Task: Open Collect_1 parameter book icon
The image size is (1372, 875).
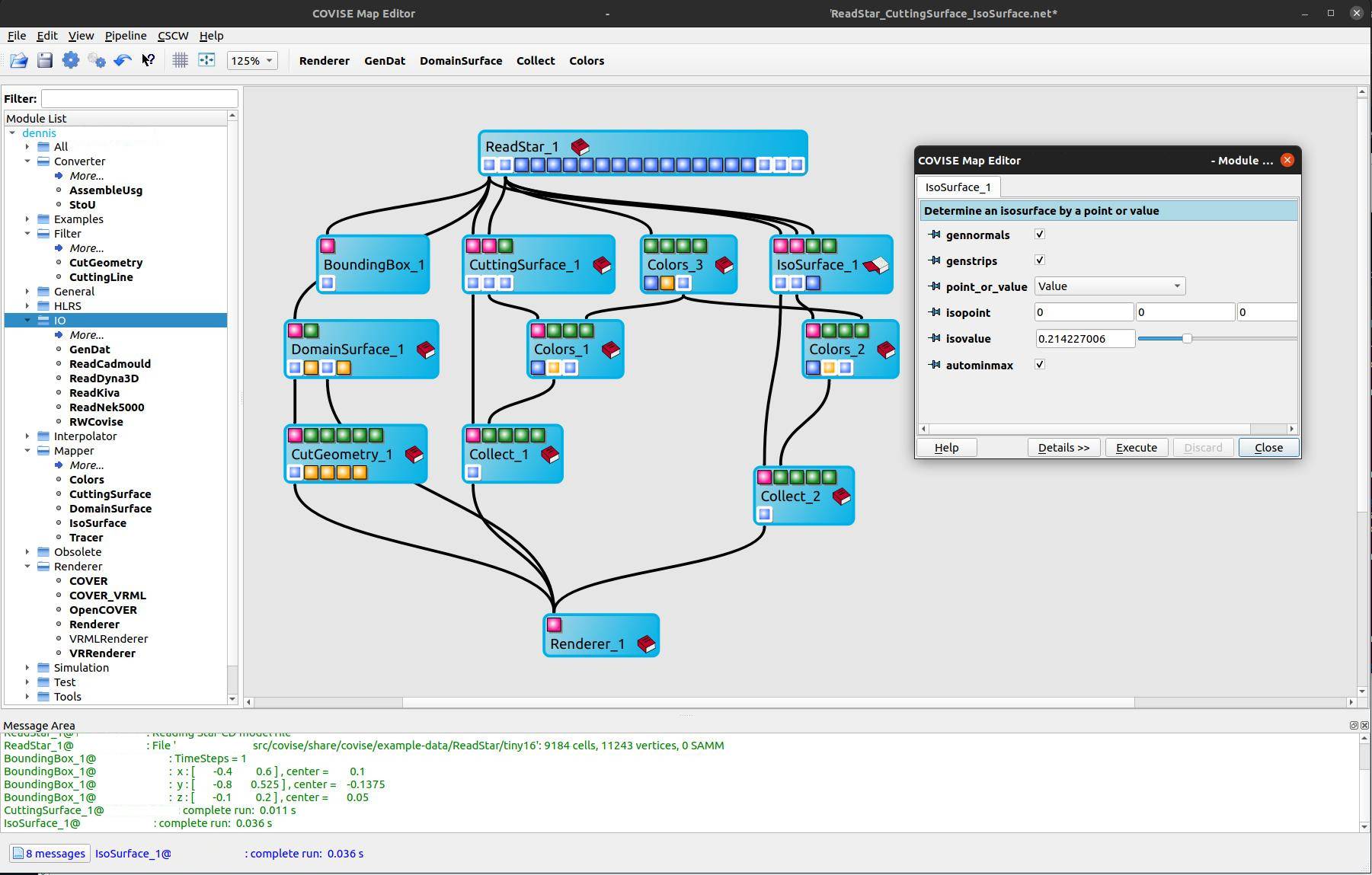Action: pos(550,455)
